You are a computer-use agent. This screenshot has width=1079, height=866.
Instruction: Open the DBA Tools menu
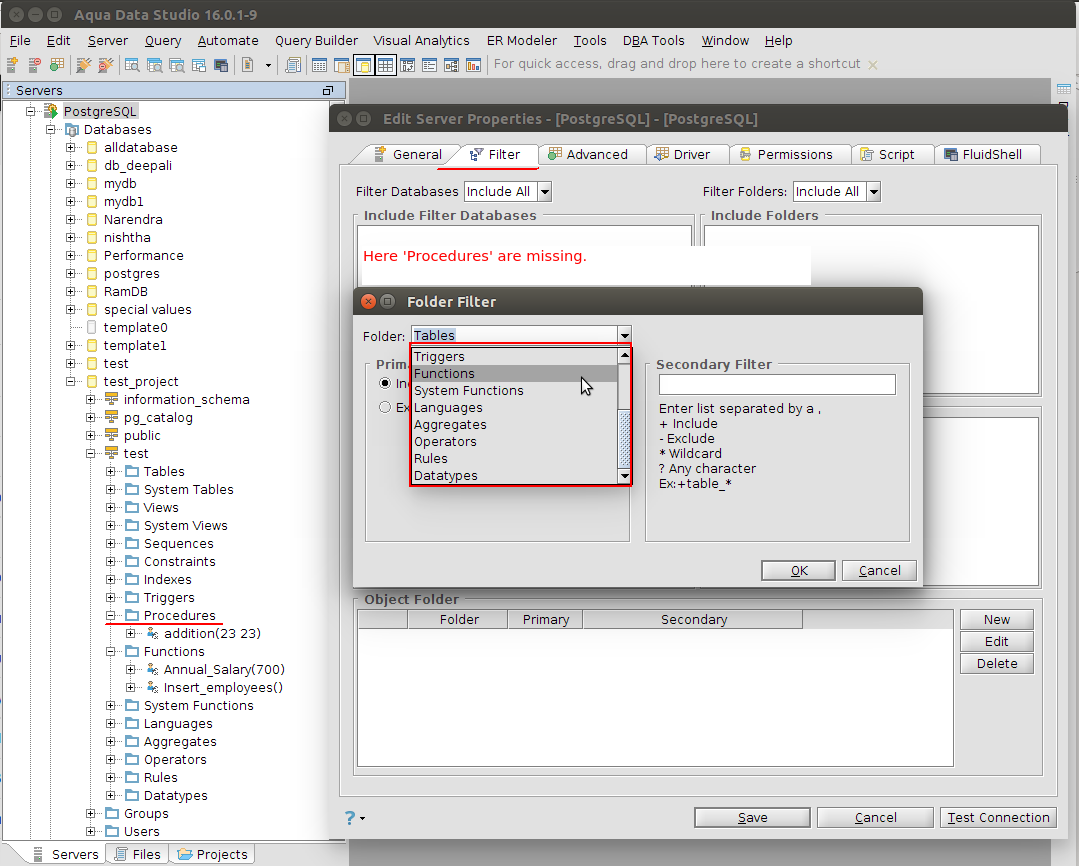click(653, 41)
